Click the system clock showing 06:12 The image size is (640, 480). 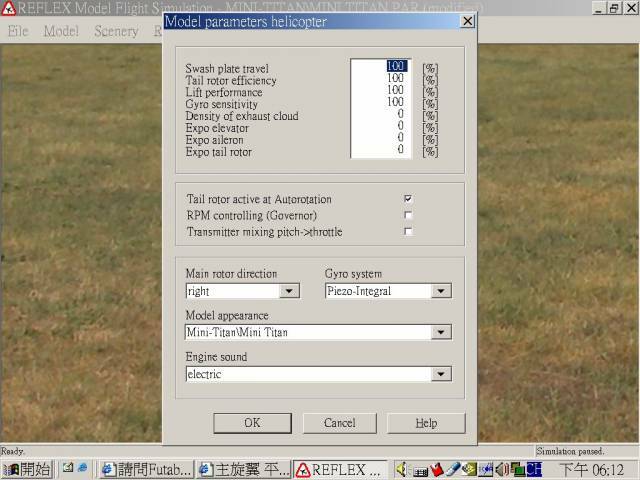click(591, 470)
